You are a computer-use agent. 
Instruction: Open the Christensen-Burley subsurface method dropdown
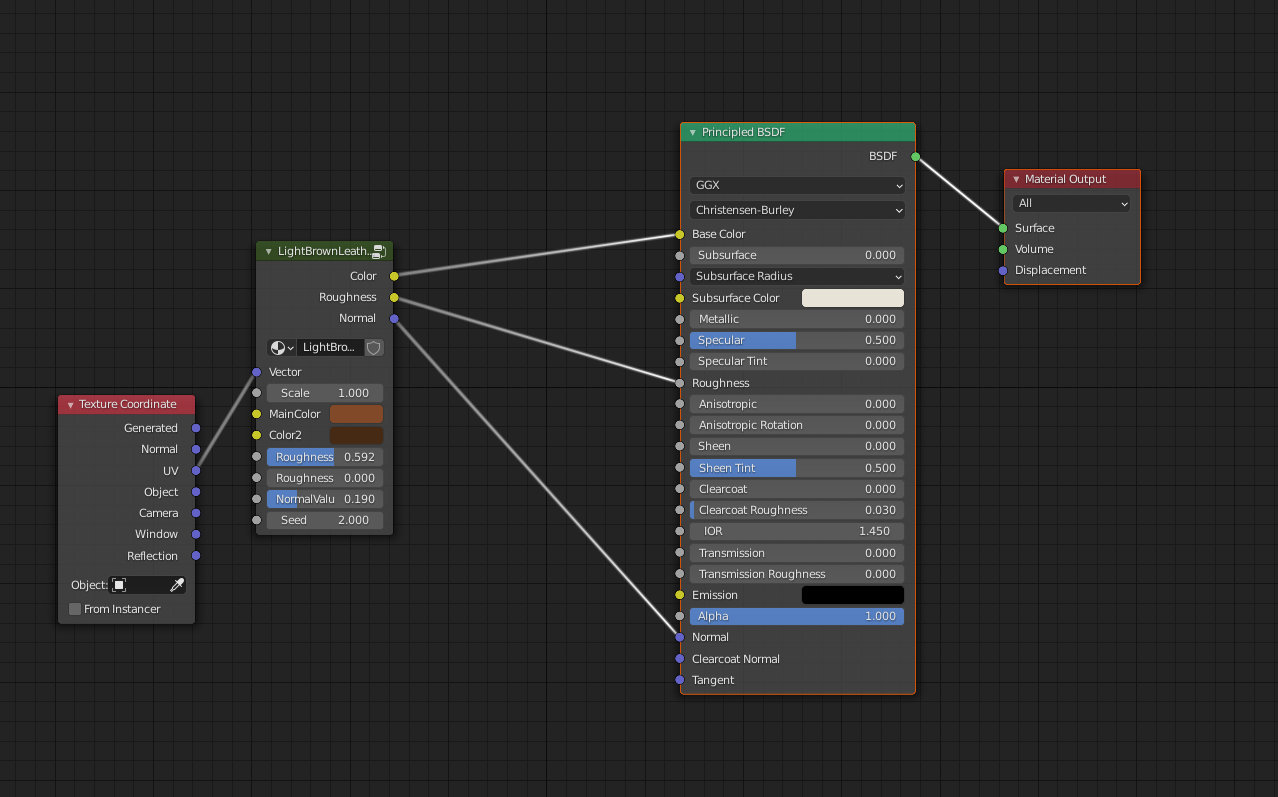click(796, 210)
